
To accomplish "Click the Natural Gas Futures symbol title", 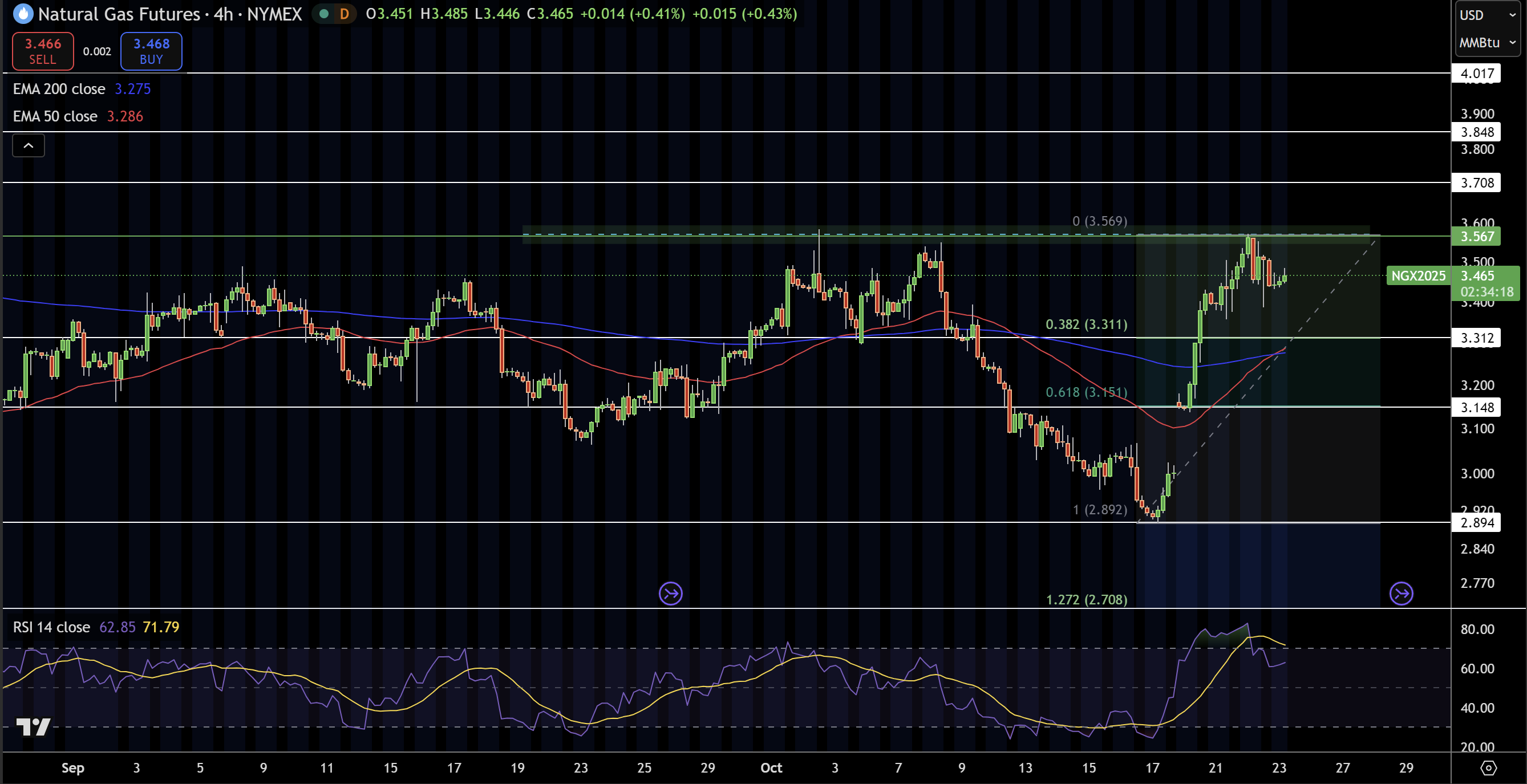I will 119,14.
